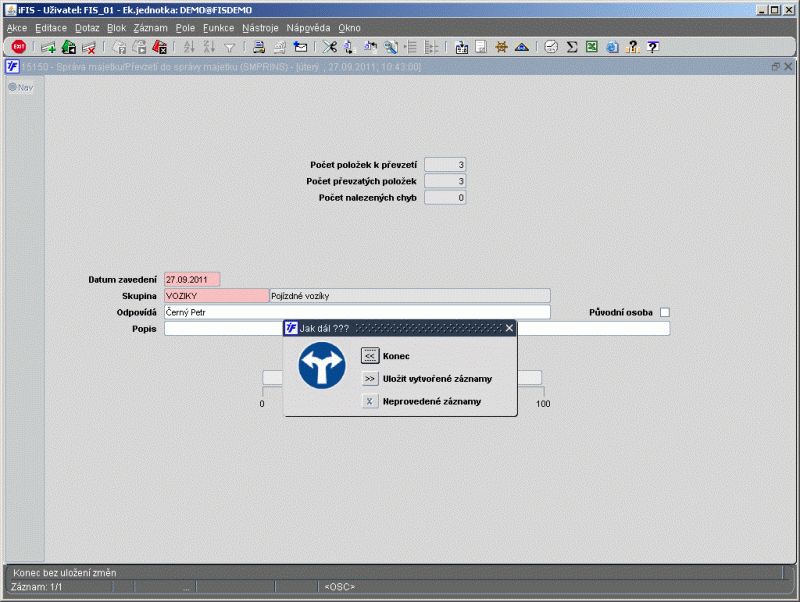
Task: Open the Okno menu
Action: click(x=349, y=28)
